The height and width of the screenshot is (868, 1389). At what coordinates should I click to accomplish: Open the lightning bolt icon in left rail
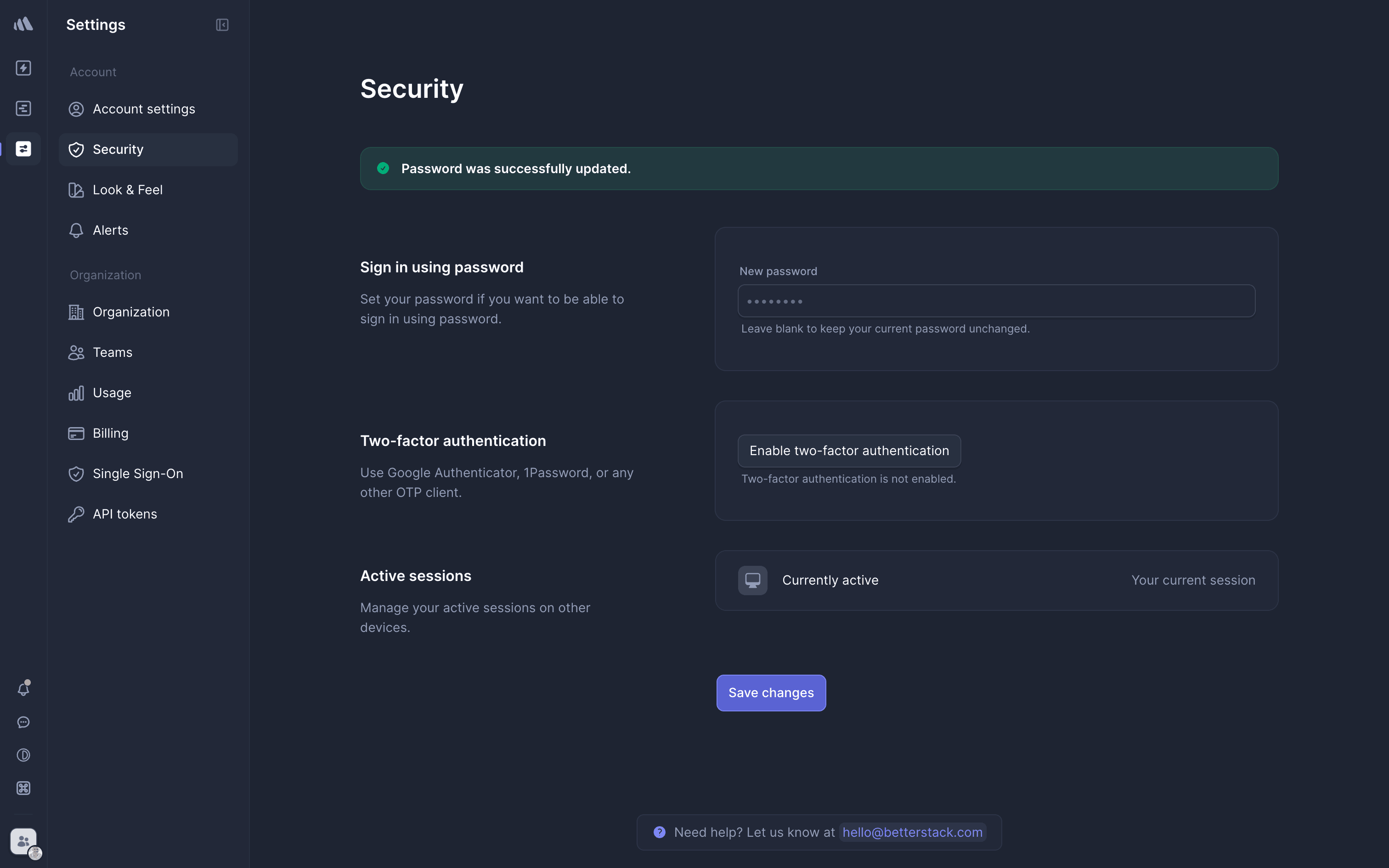[23, 68]
